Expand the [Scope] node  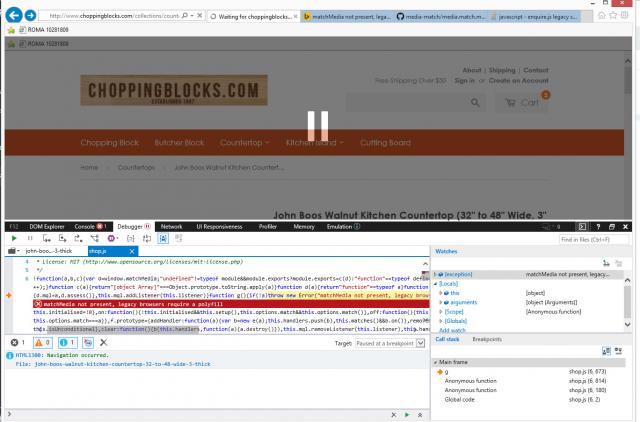point(441,312)
